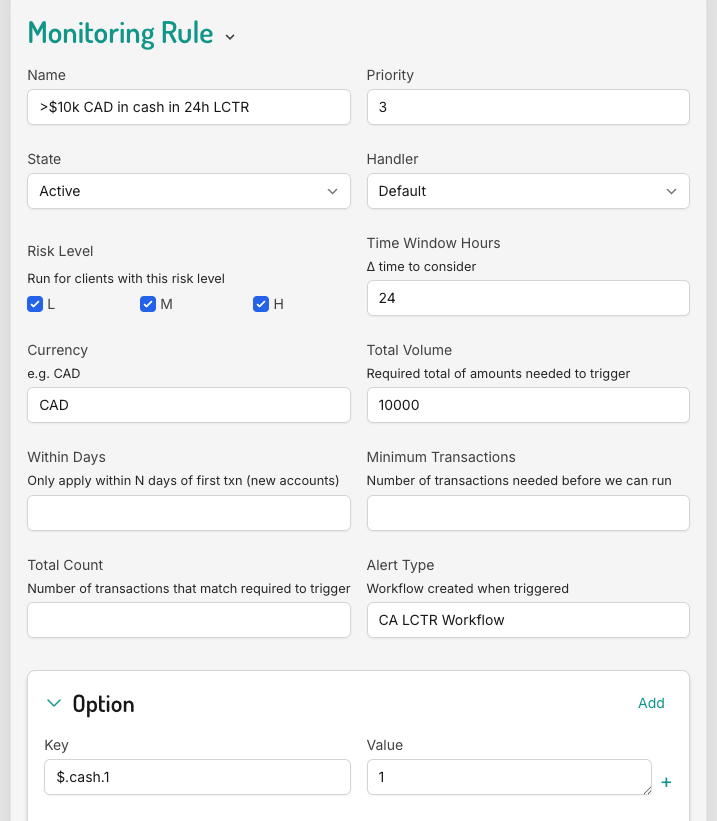
Task: Click the empty Within Days field
Action: tap(188, 512)
